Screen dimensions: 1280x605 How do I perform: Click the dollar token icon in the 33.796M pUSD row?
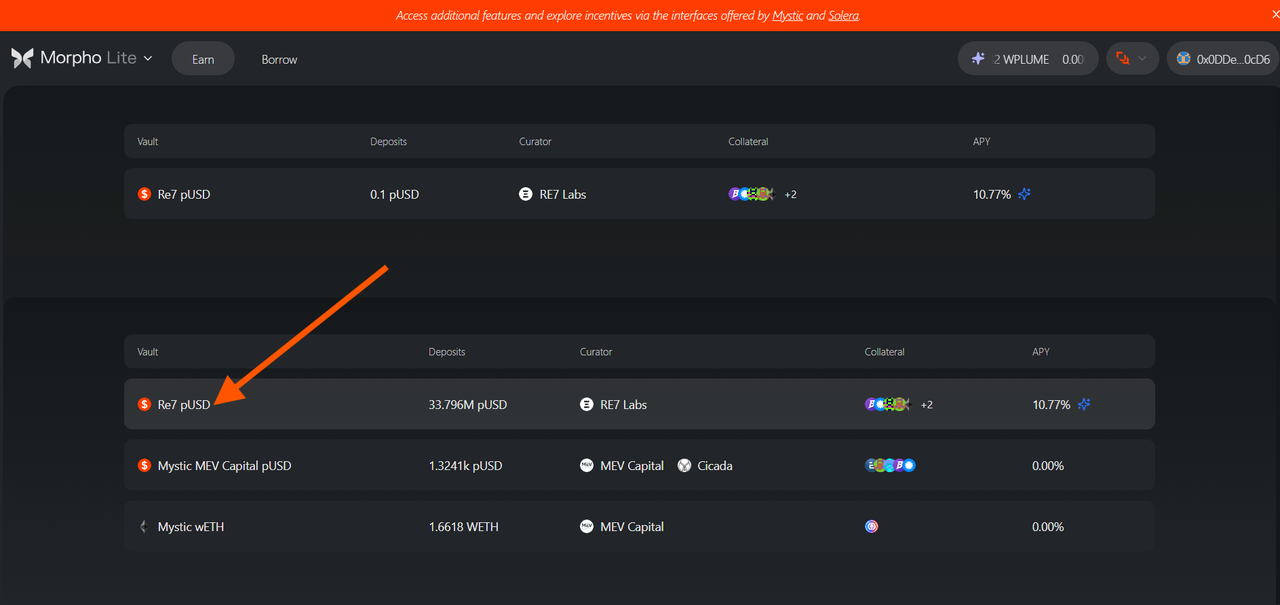144,405
